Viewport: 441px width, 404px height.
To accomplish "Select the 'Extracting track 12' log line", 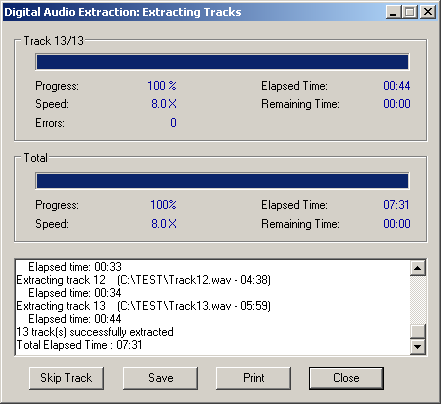I will tap(143, 280).
